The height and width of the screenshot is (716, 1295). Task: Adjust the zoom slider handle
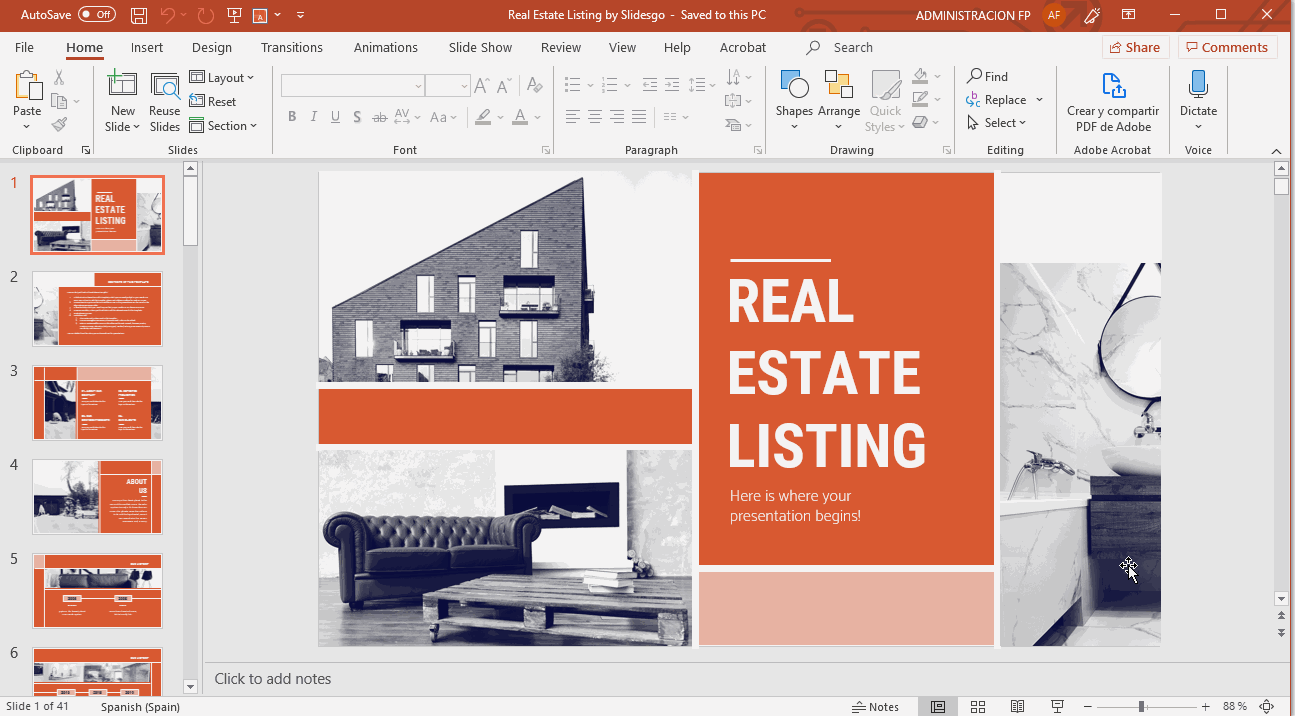1141,707
